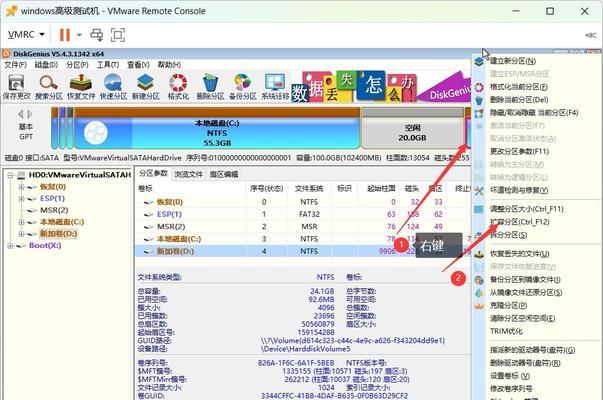This screenshot has width=603, height=400.
Task: Expand the HD0:VMwareVirtualSATAH tree node
Action: 10,175
